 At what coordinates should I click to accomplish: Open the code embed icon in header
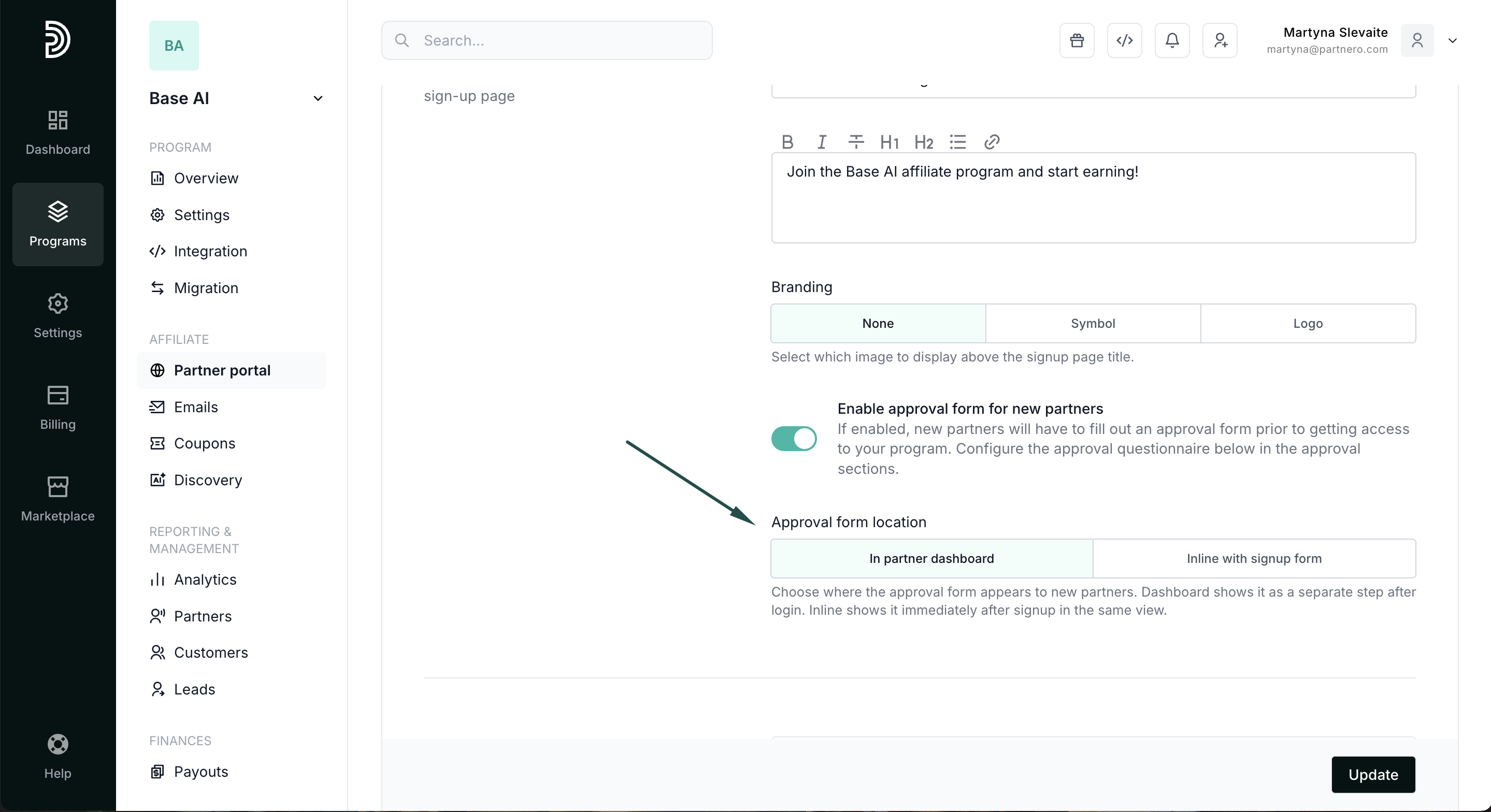[1124, 40]
